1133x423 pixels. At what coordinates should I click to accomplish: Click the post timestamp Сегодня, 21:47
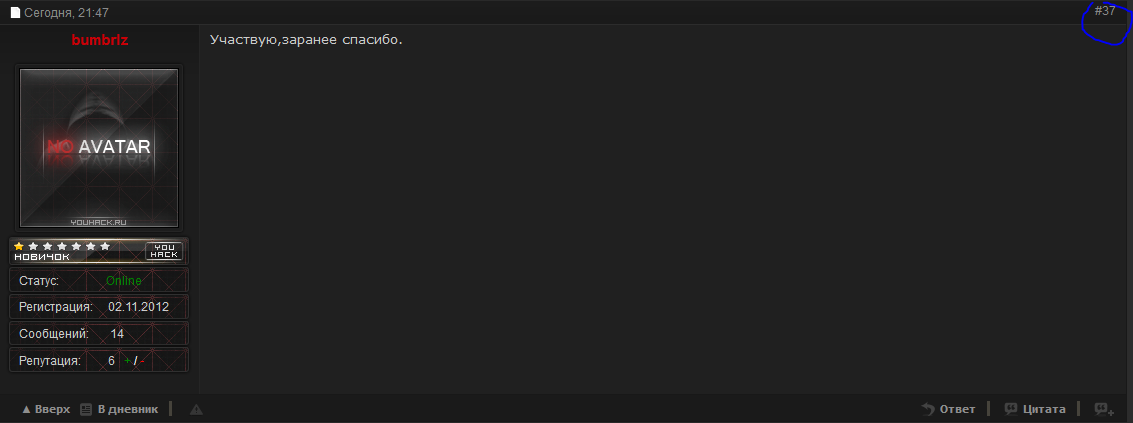[x=67, y=13]
